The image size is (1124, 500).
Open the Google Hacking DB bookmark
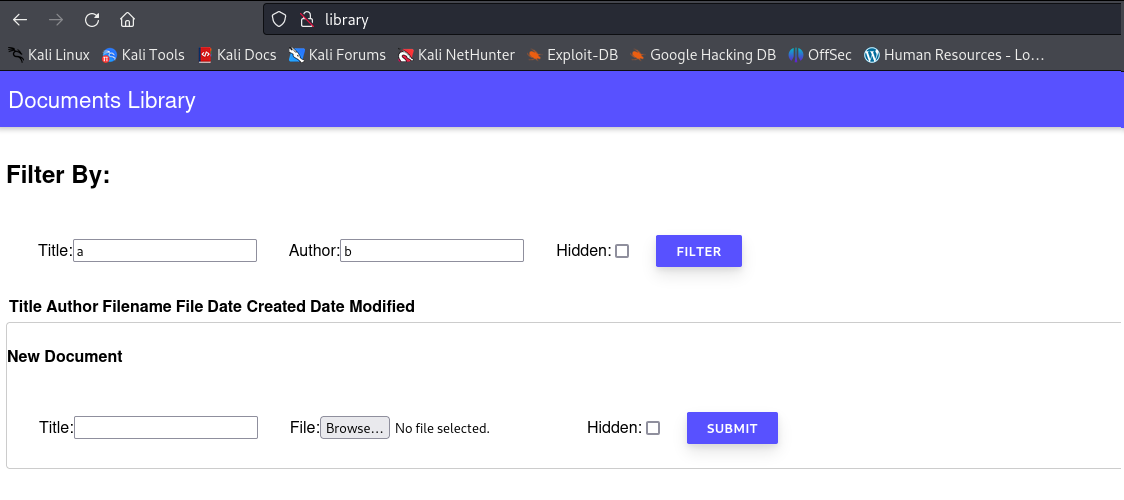click(x=702, y=54)
